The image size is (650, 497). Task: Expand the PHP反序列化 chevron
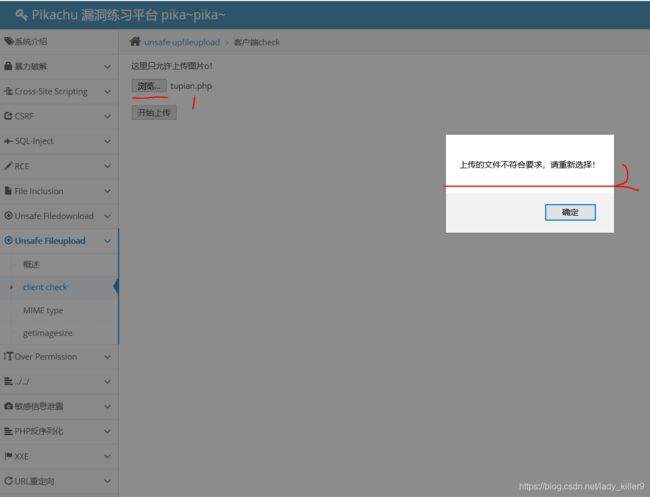coord(107,432)
